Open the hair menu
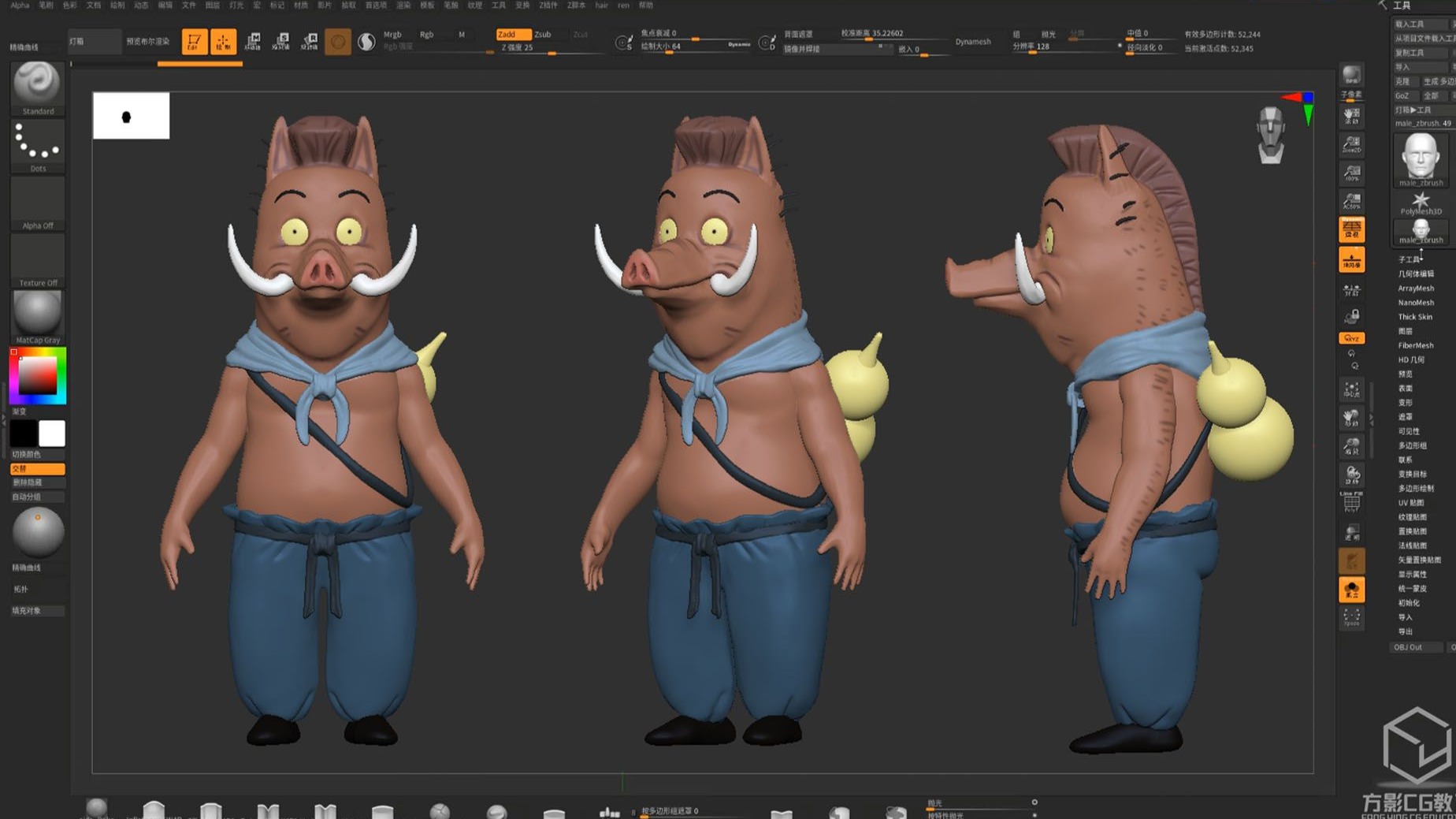This screenshot has height=819, width=1456. click(x=602, y=6)
